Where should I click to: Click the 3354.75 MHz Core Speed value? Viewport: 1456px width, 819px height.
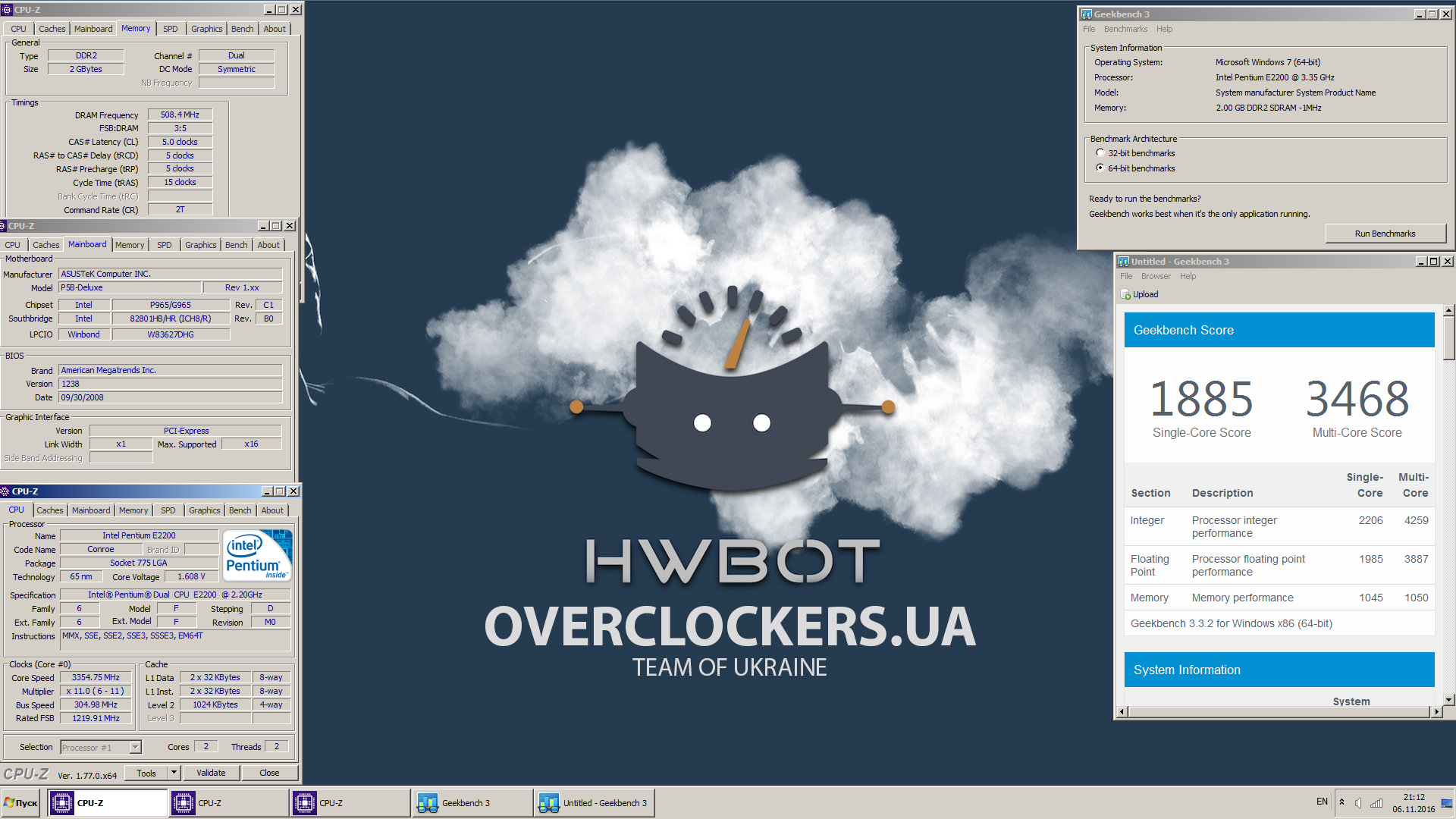click(x=96, y=677)
